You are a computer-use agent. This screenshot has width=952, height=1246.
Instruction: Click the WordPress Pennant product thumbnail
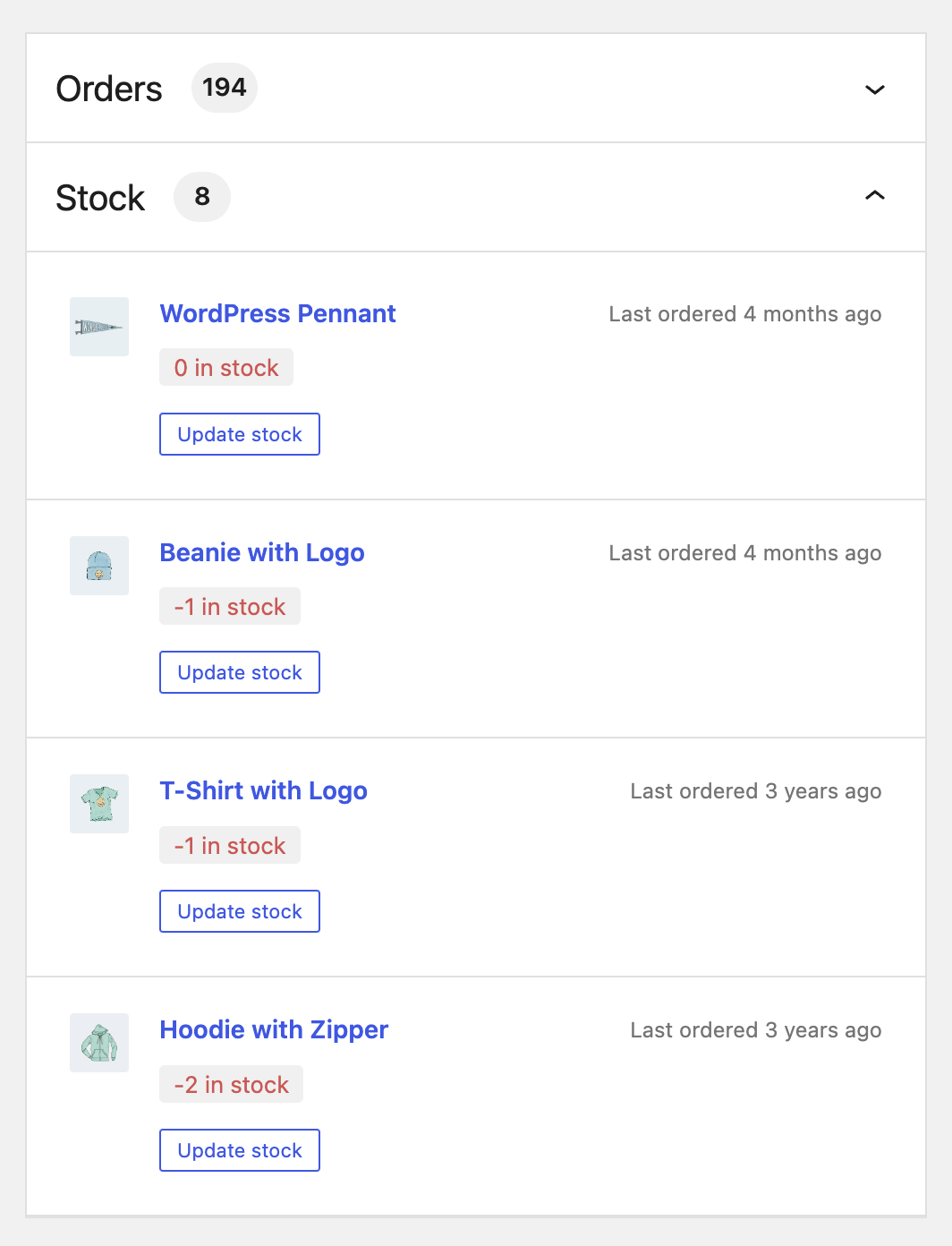click(99, 327)
